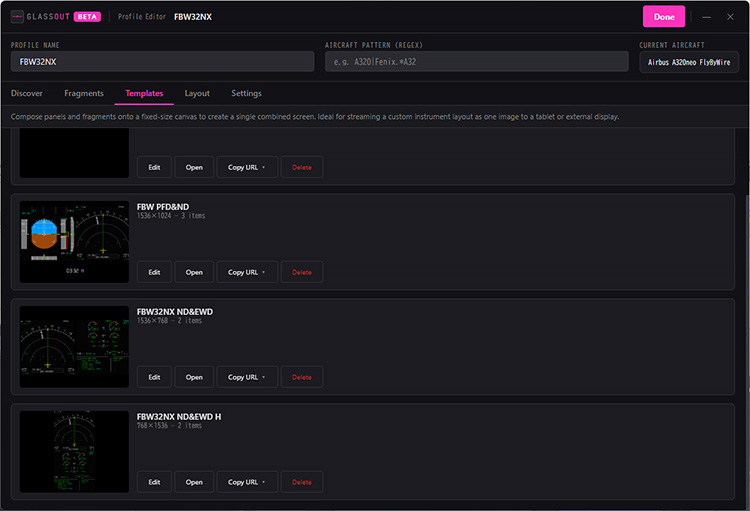Image resolution: width=750 pixels, height=511 pixels.
Task: Click Delete on the topmost template card
Action: pos(302,167)
